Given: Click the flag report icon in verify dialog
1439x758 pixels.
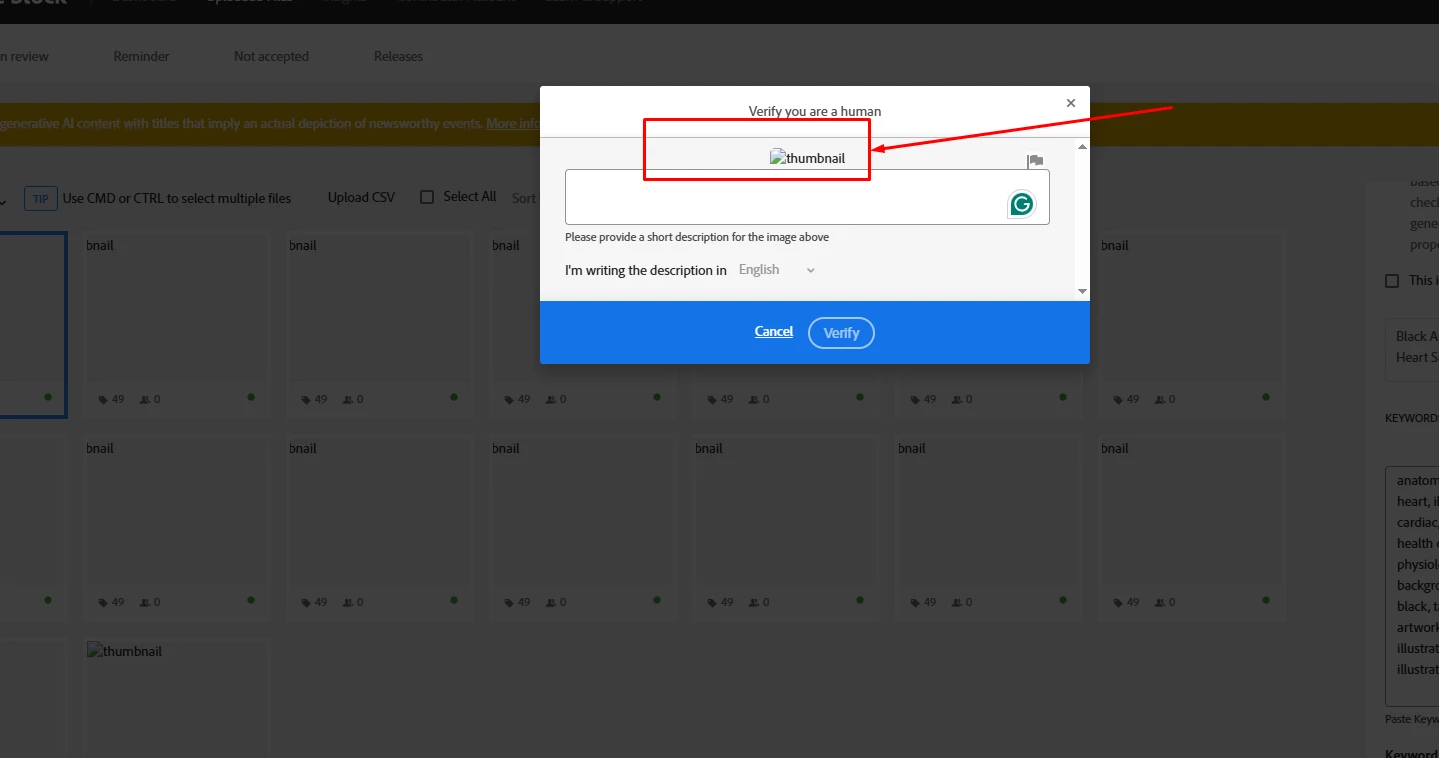Looking at the screenshot, I should click(1035, 160).
